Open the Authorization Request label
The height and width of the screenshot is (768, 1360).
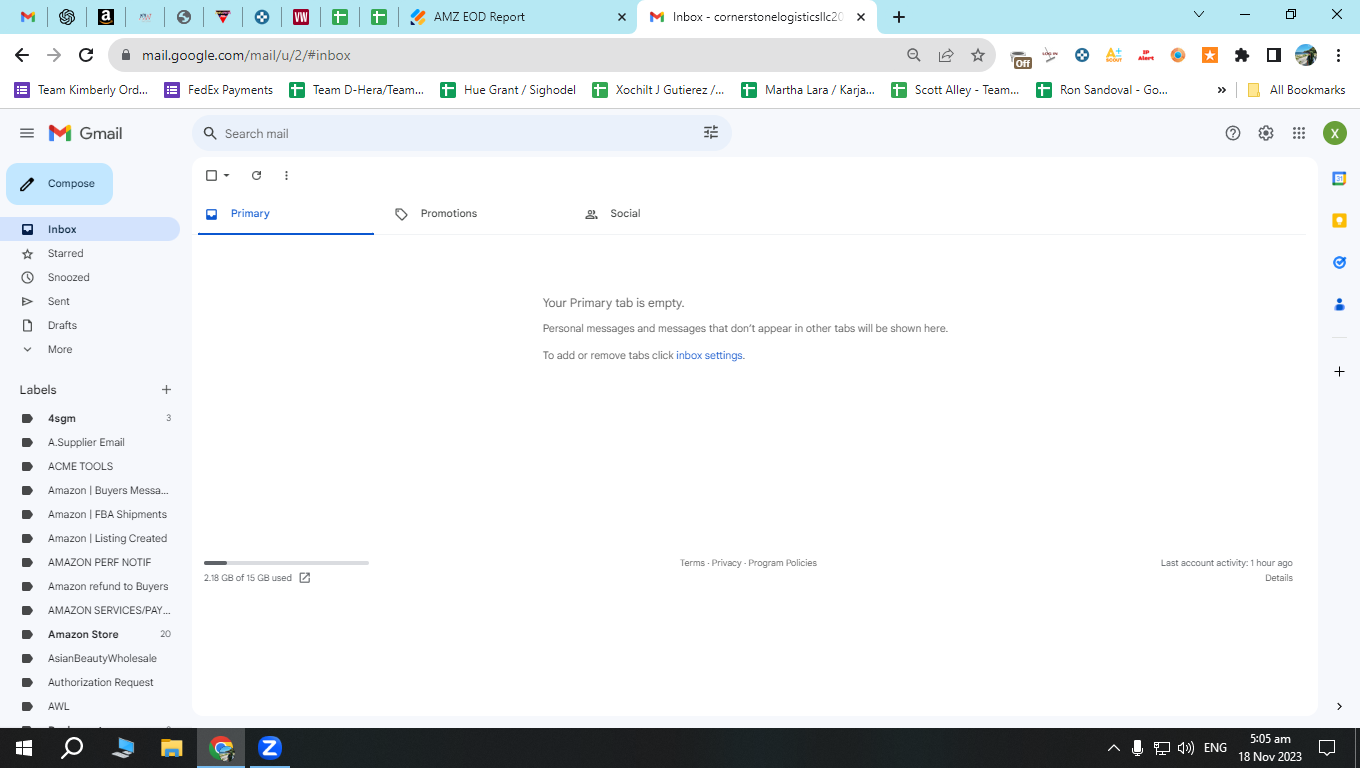(90, 682)
